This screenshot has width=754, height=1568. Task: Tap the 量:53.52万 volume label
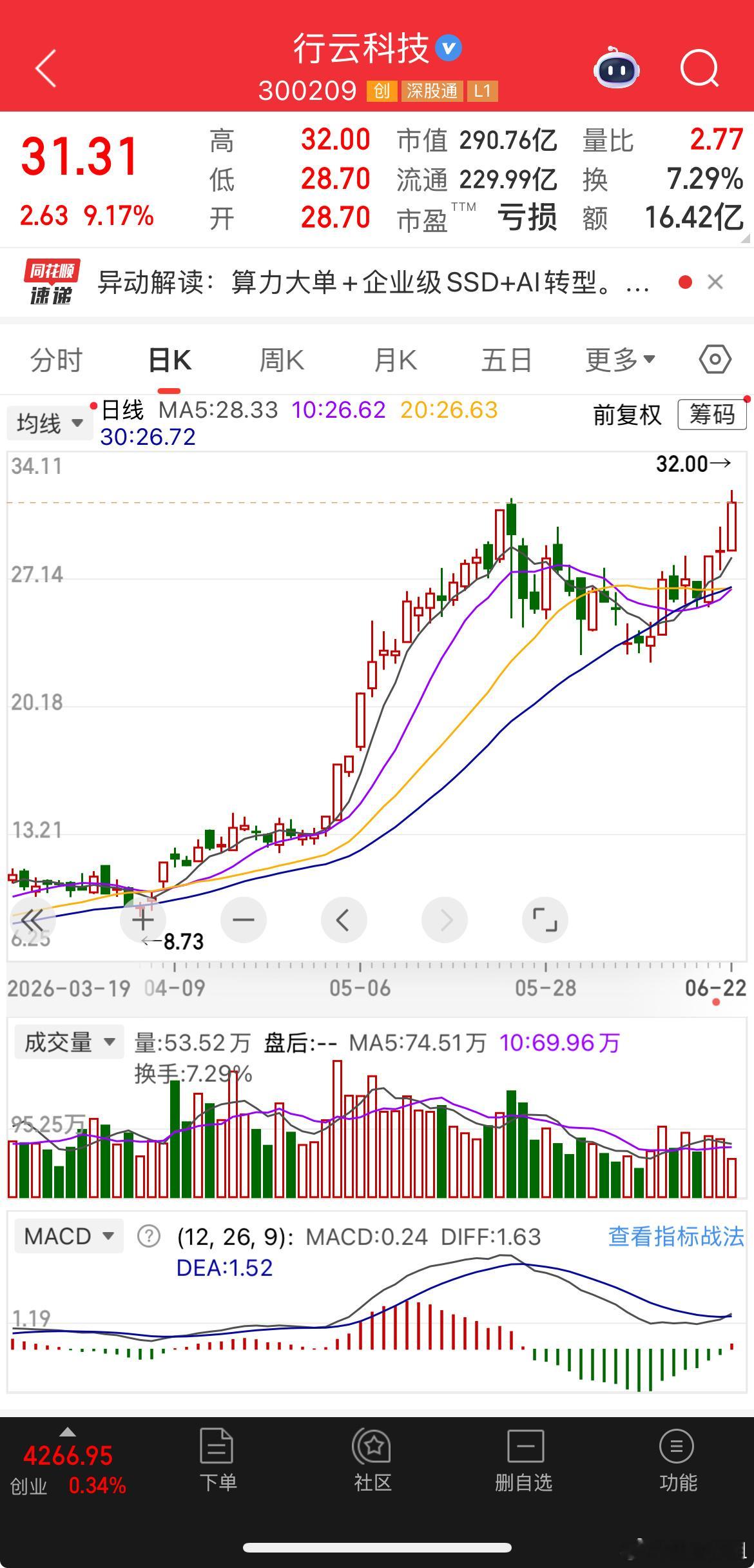[192, 1042]
